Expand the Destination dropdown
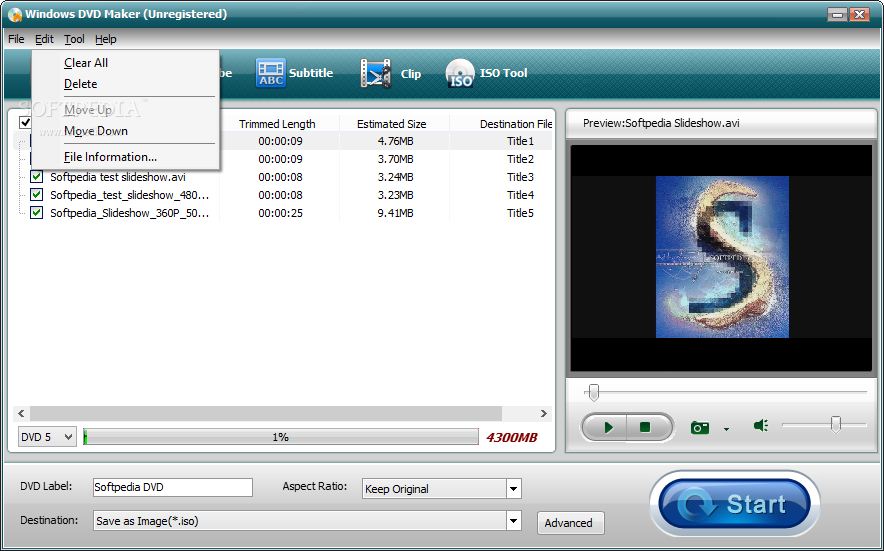This screenshot has width=884, height=551. 514,521
